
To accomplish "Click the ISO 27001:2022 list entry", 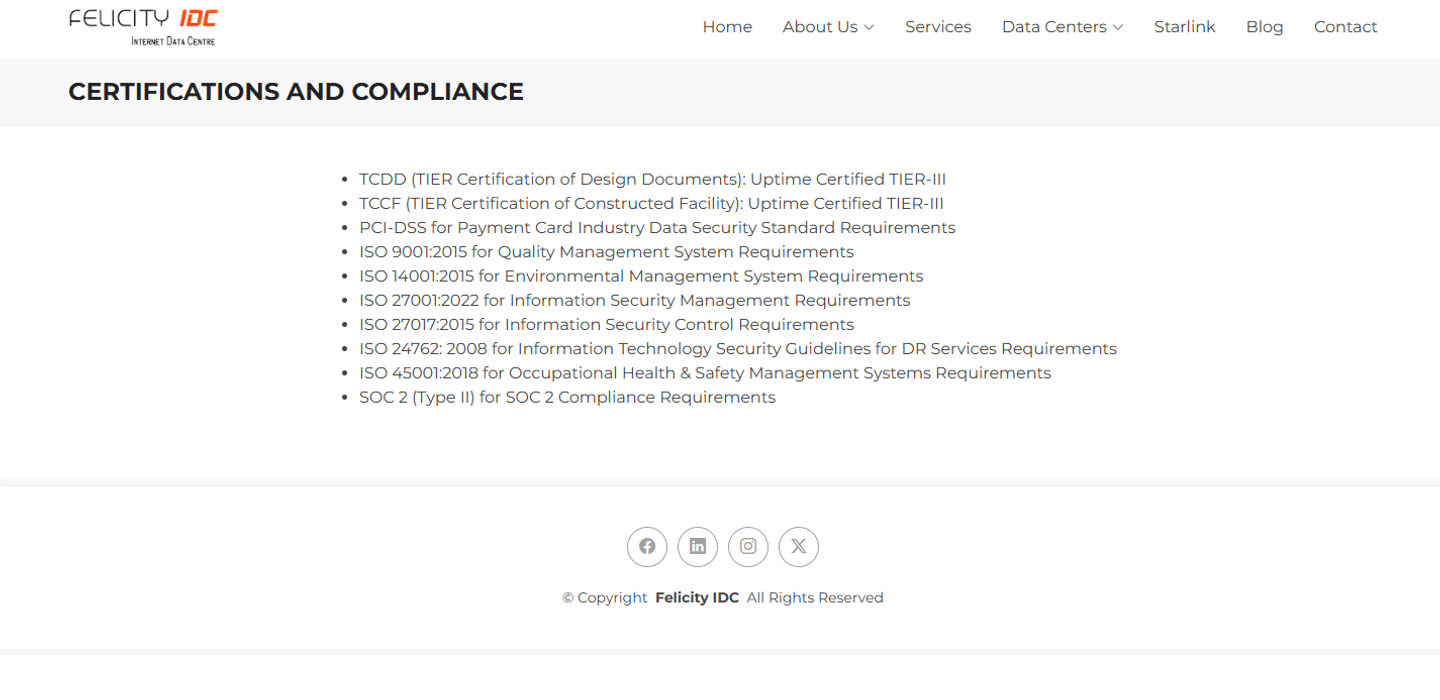I will pos(634,301).
